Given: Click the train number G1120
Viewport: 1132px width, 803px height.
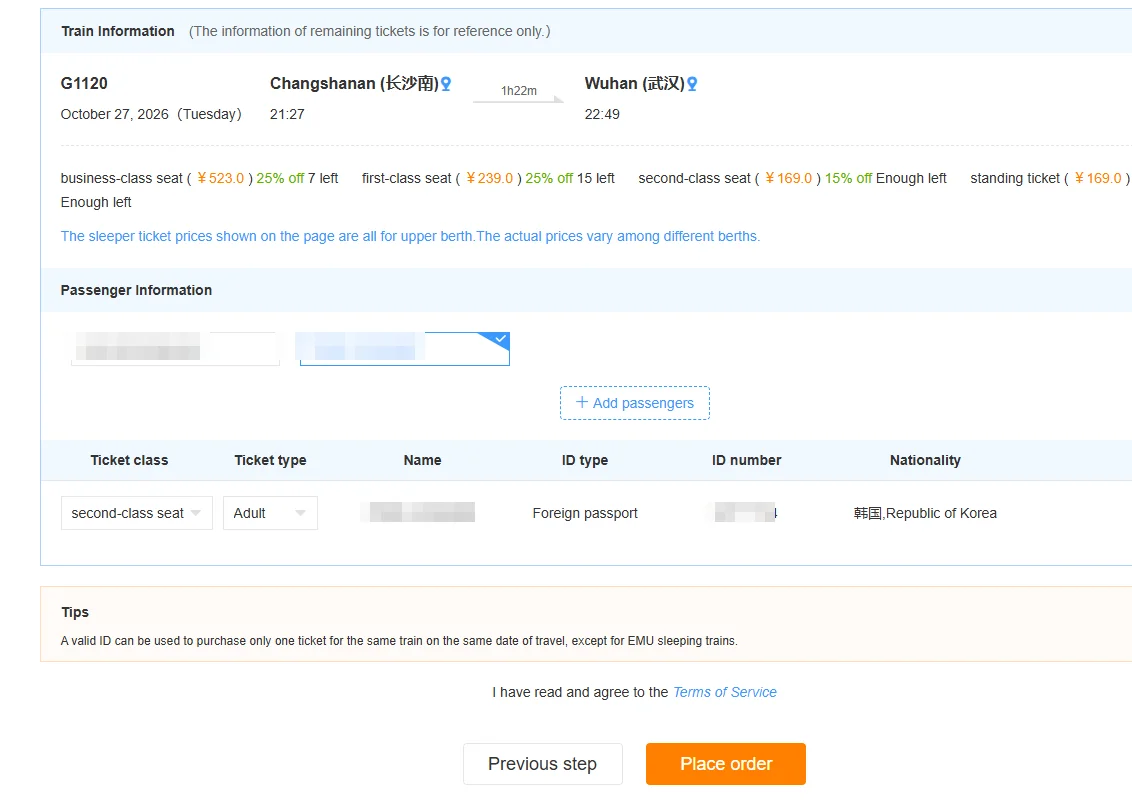Looking at the screenshot, I should coord(84,84).
